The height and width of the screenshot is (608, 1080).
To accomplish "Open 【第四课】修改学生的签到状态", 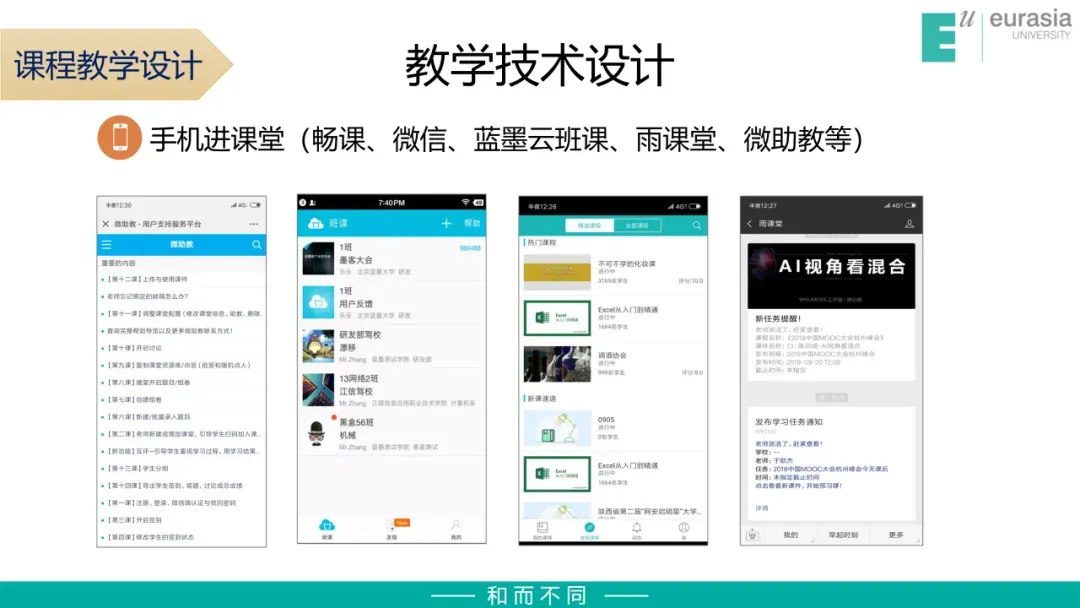I will click(x=150, y=537).
